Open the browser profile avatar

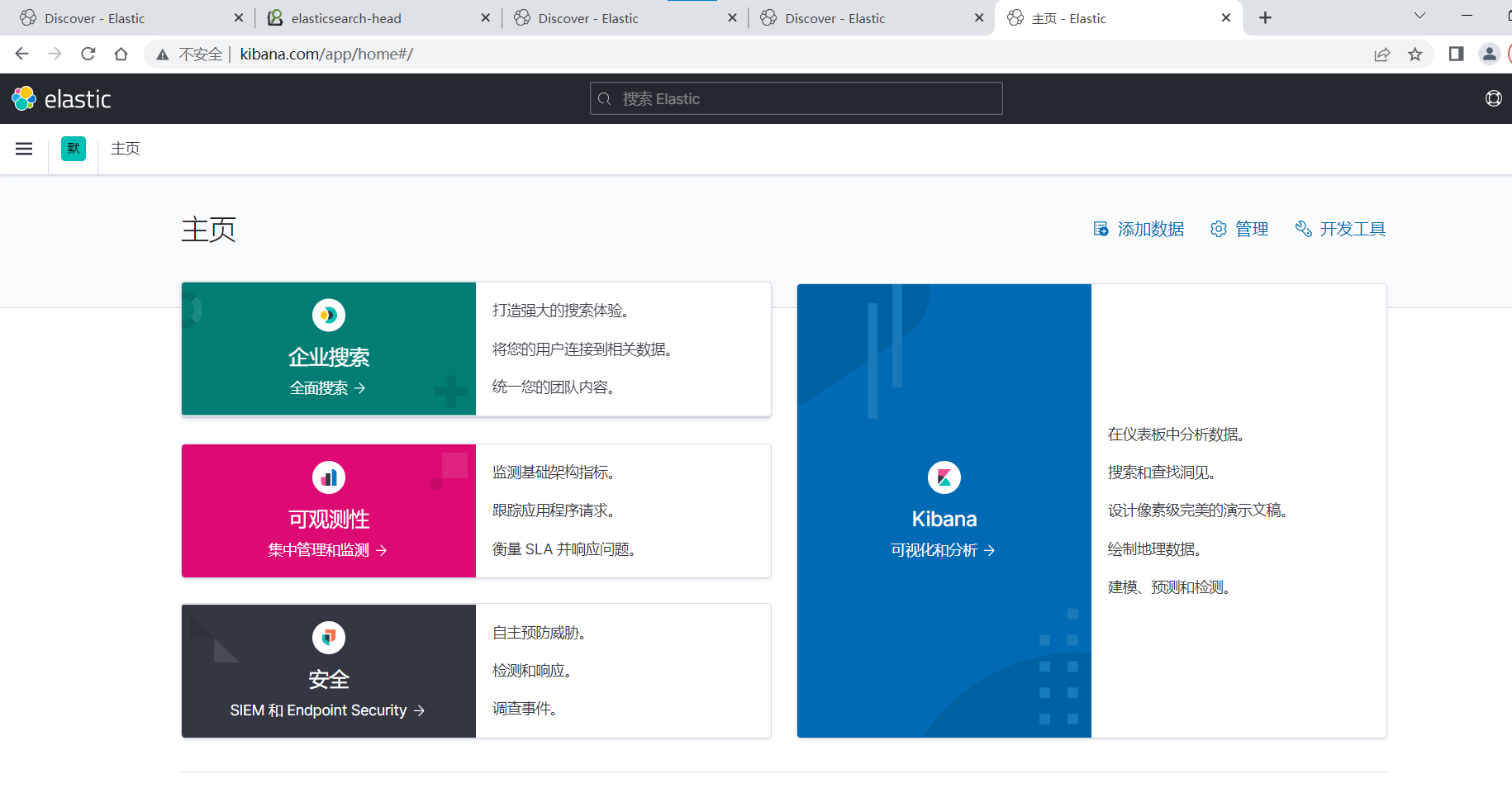(1489, 54)
